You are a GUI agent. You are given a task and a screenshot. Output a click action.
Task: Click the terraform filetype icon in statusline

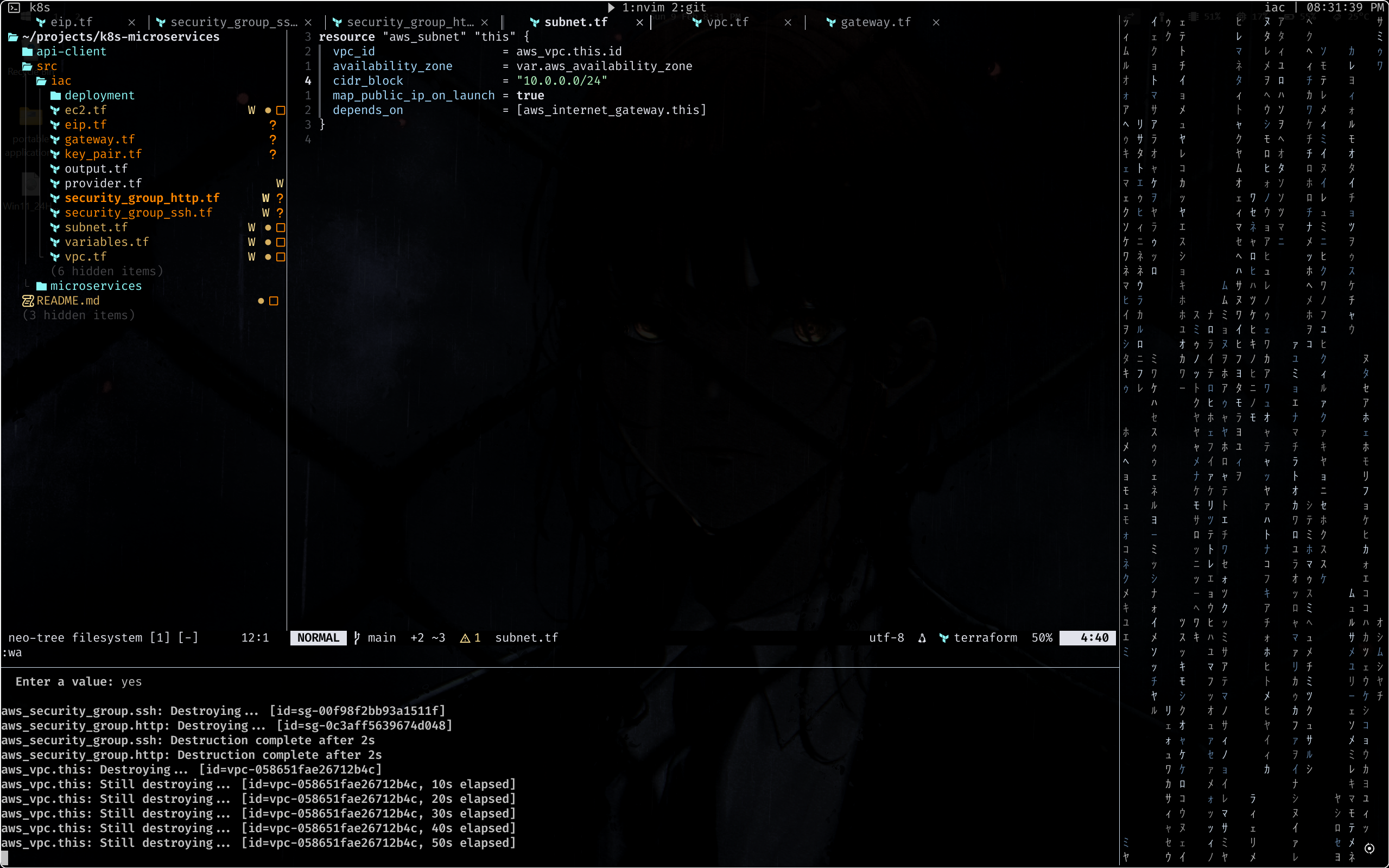(943, 638)
